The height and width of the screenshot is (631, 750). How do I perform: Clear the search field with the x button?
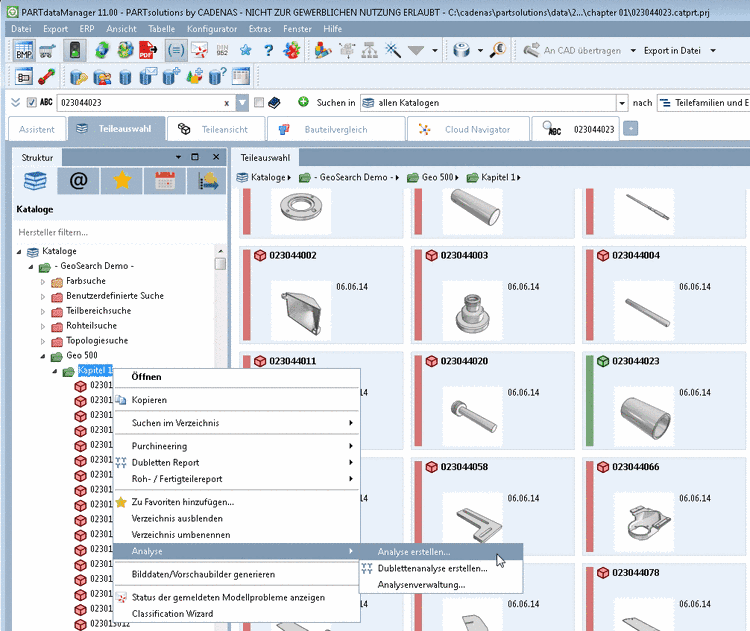227,103
